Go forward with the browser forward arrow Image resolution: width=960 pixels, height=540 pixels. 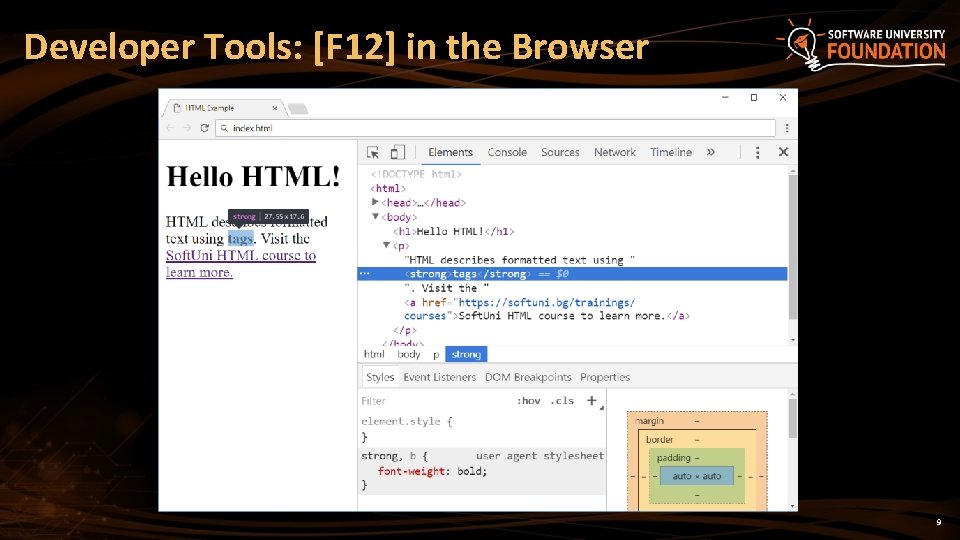[x=187, y=128]
